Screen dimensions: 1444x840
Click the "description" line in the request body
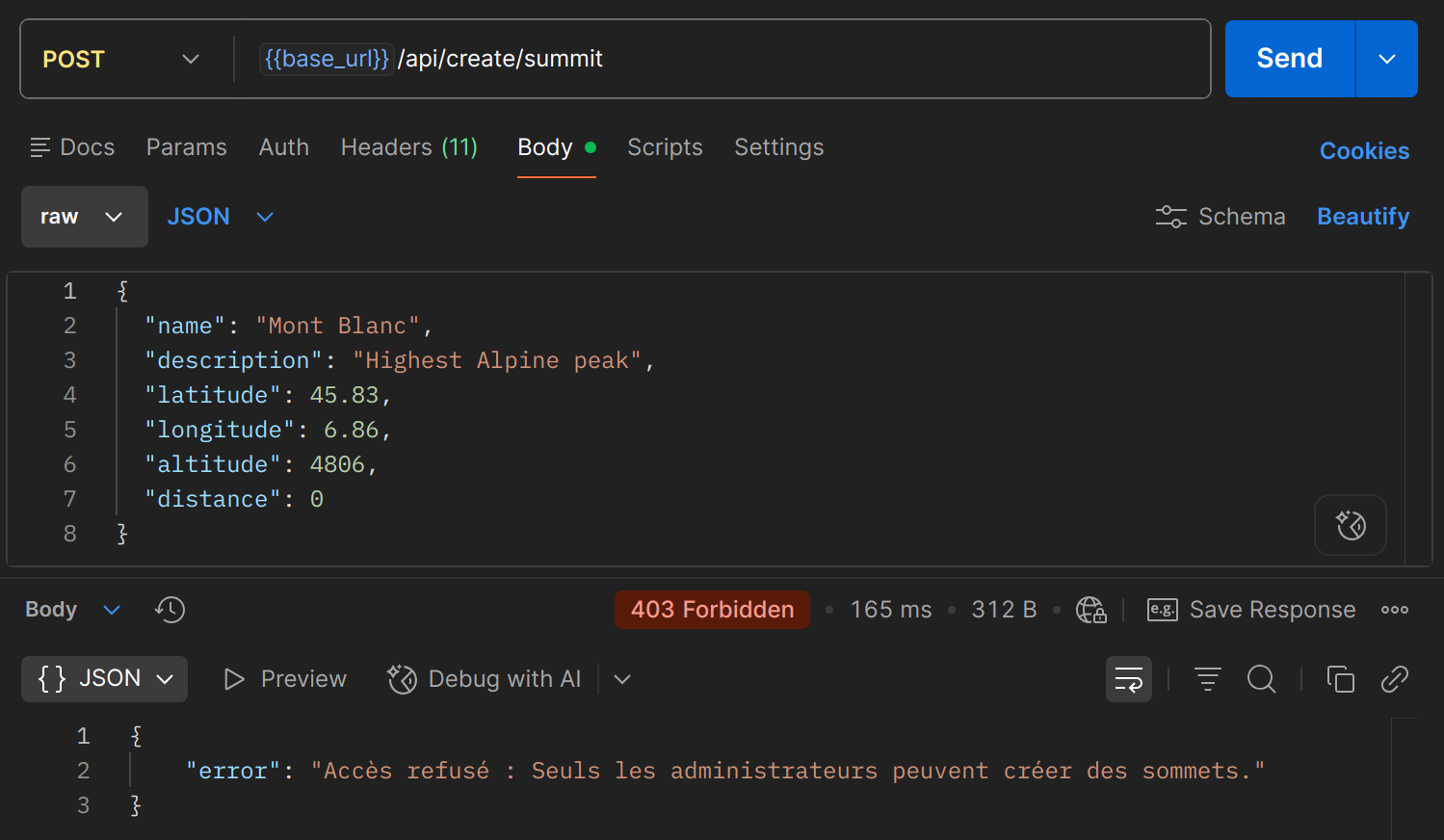[x=400, y=360]
